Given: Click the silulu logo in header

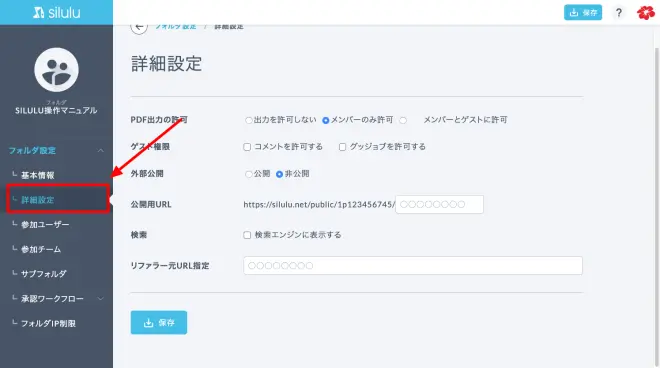Looking at the screenshot, I should tap(57, 12).
